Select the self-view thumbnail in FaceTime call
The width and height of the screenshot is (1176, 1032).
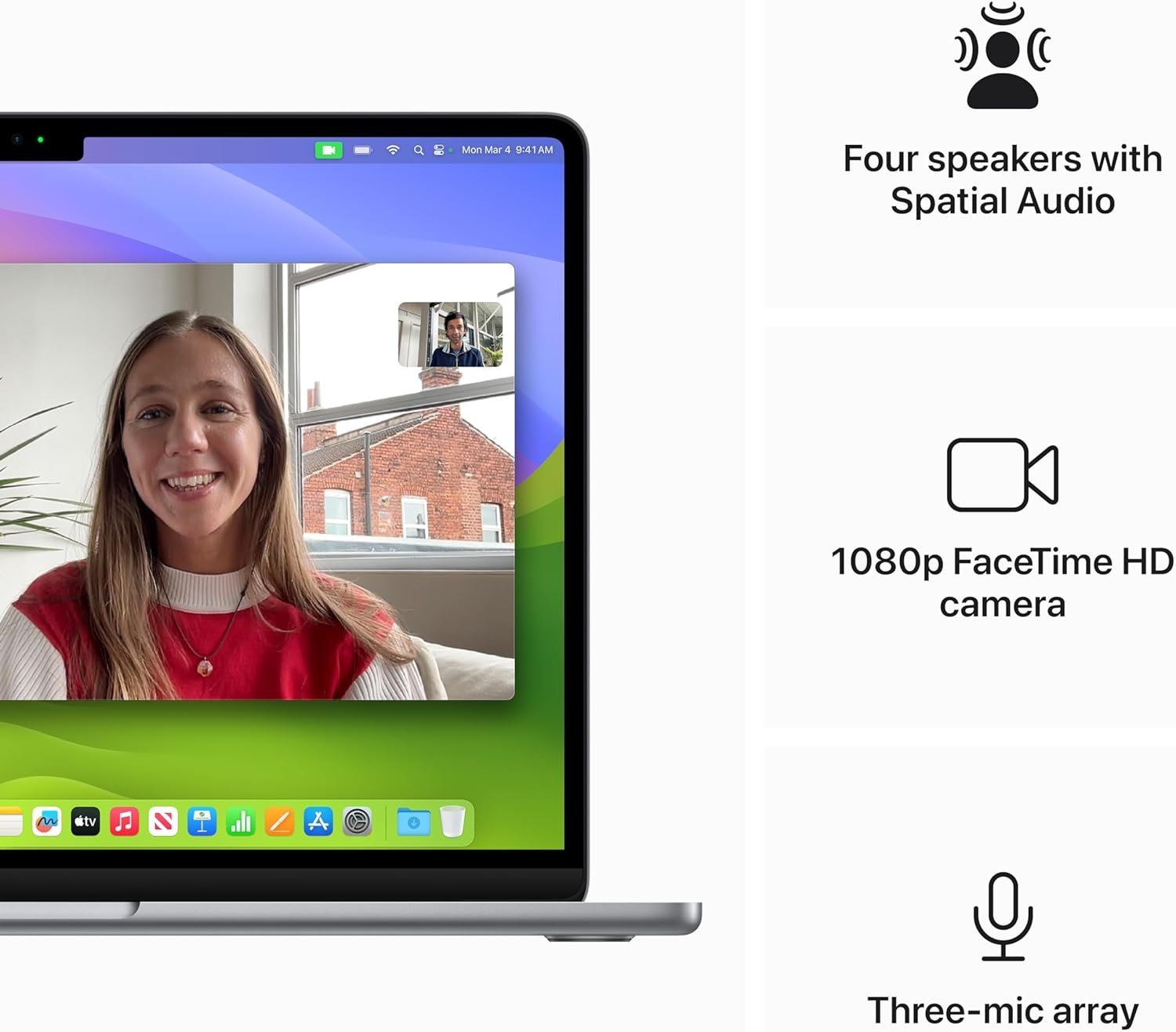point(450,335)
